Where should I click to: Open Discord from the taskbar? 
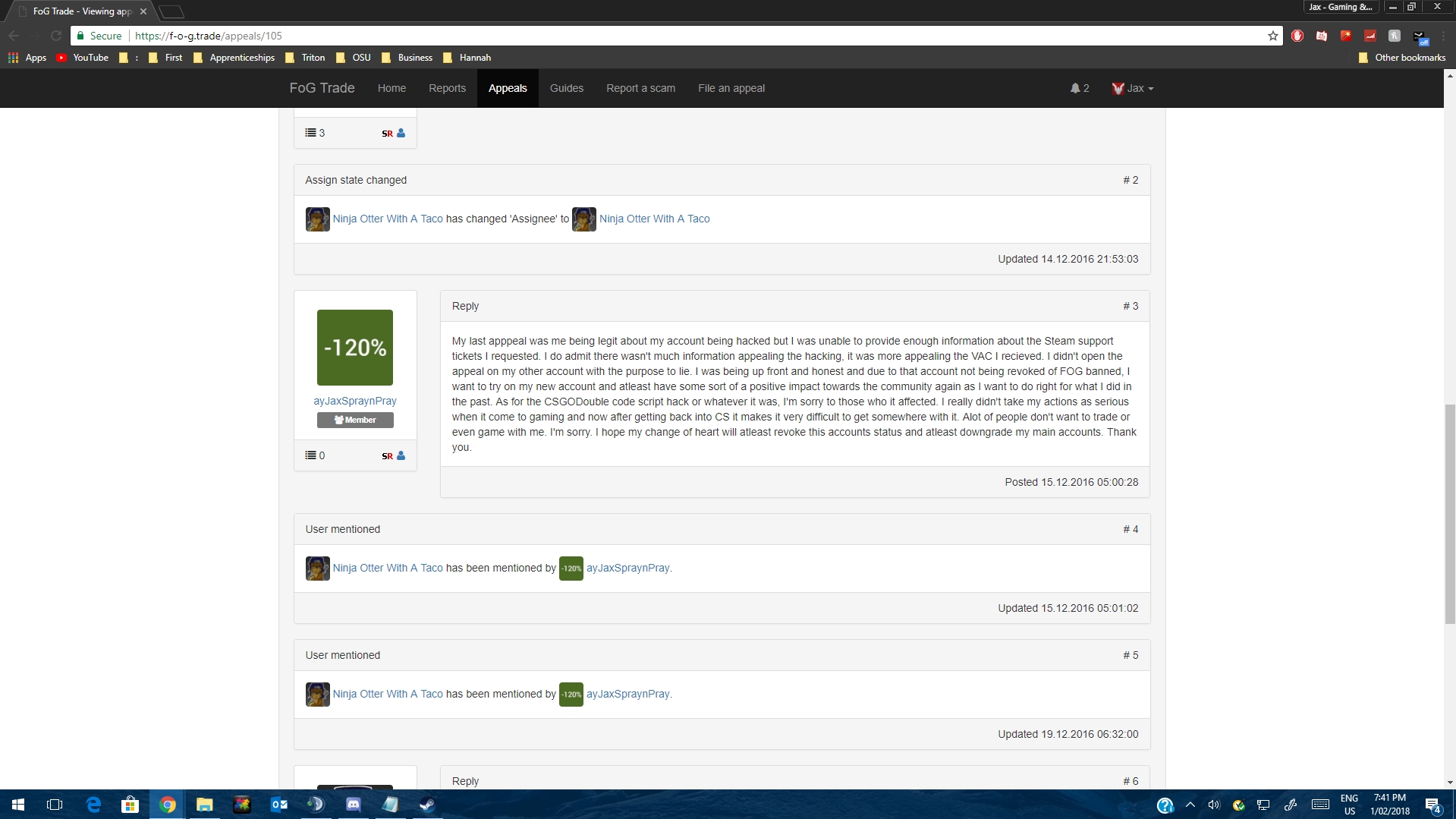[353, 805]
